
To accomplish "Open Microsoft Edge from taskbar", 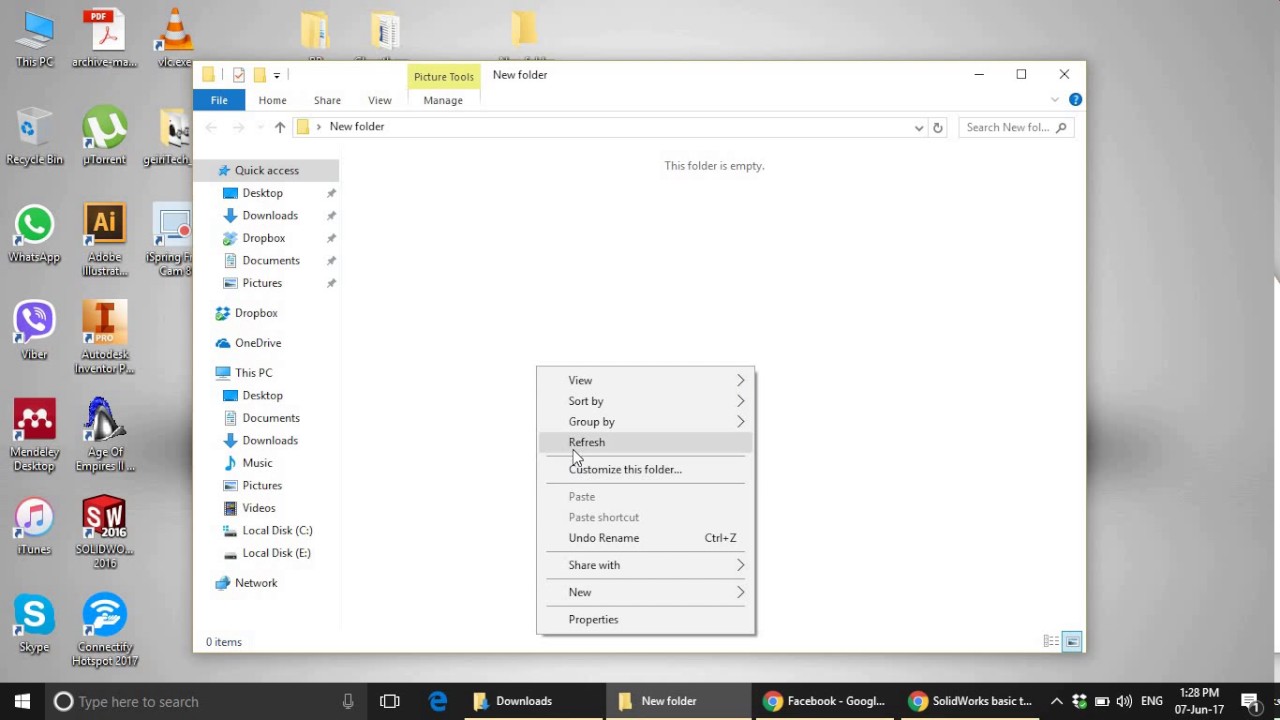I will coord(438,701).
